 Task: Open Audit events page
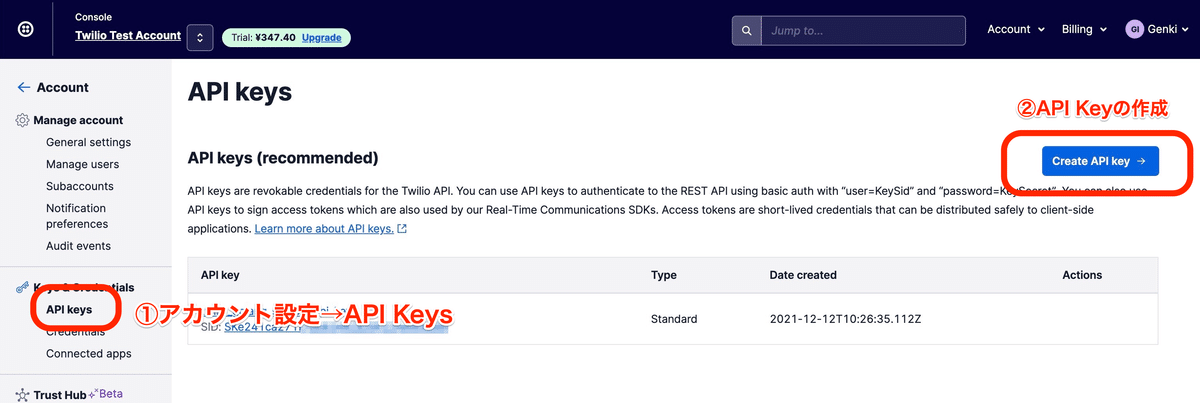[78, 246]
